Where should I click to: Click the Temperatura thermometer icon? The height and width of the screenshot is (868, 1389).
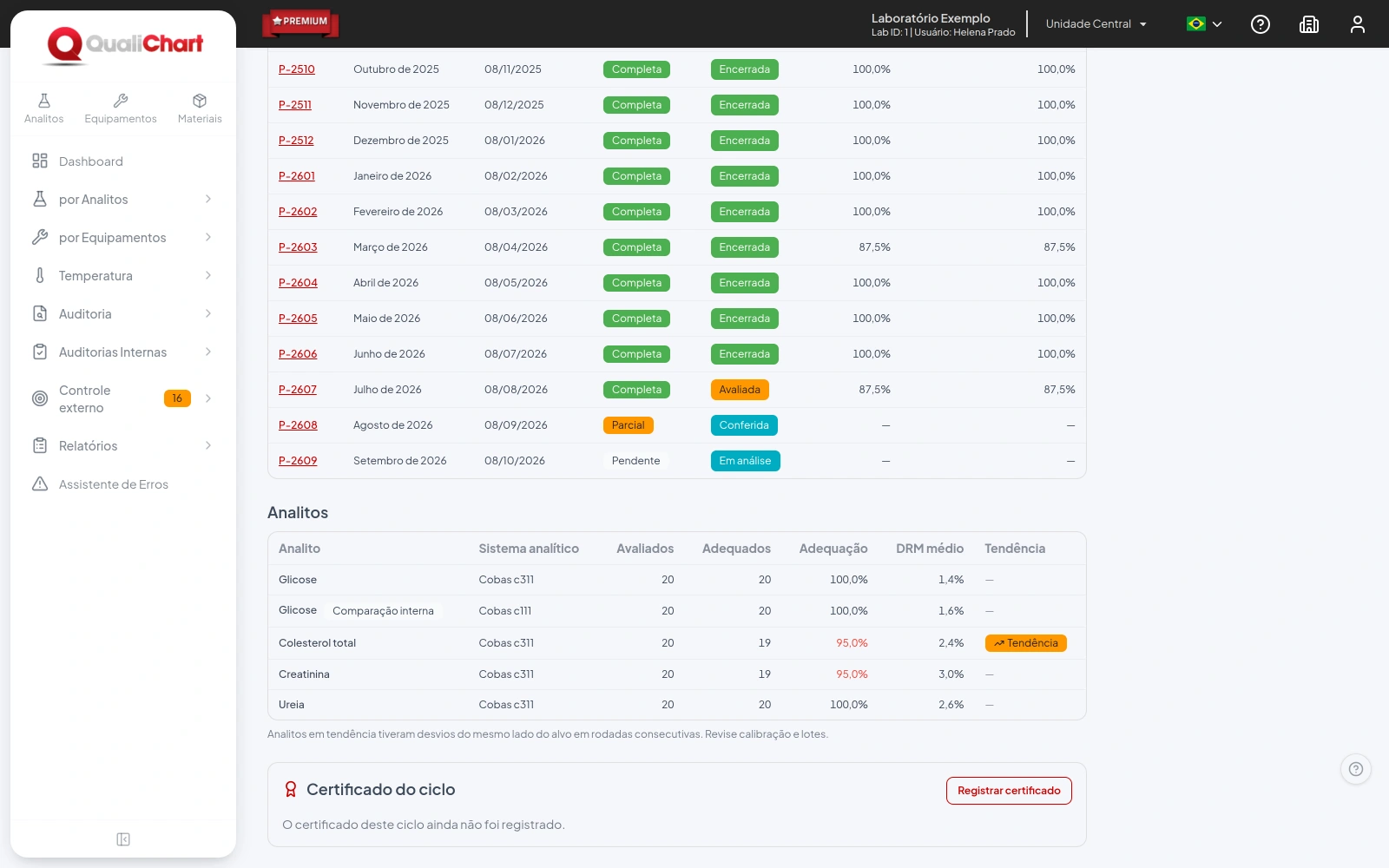point(40,276)
